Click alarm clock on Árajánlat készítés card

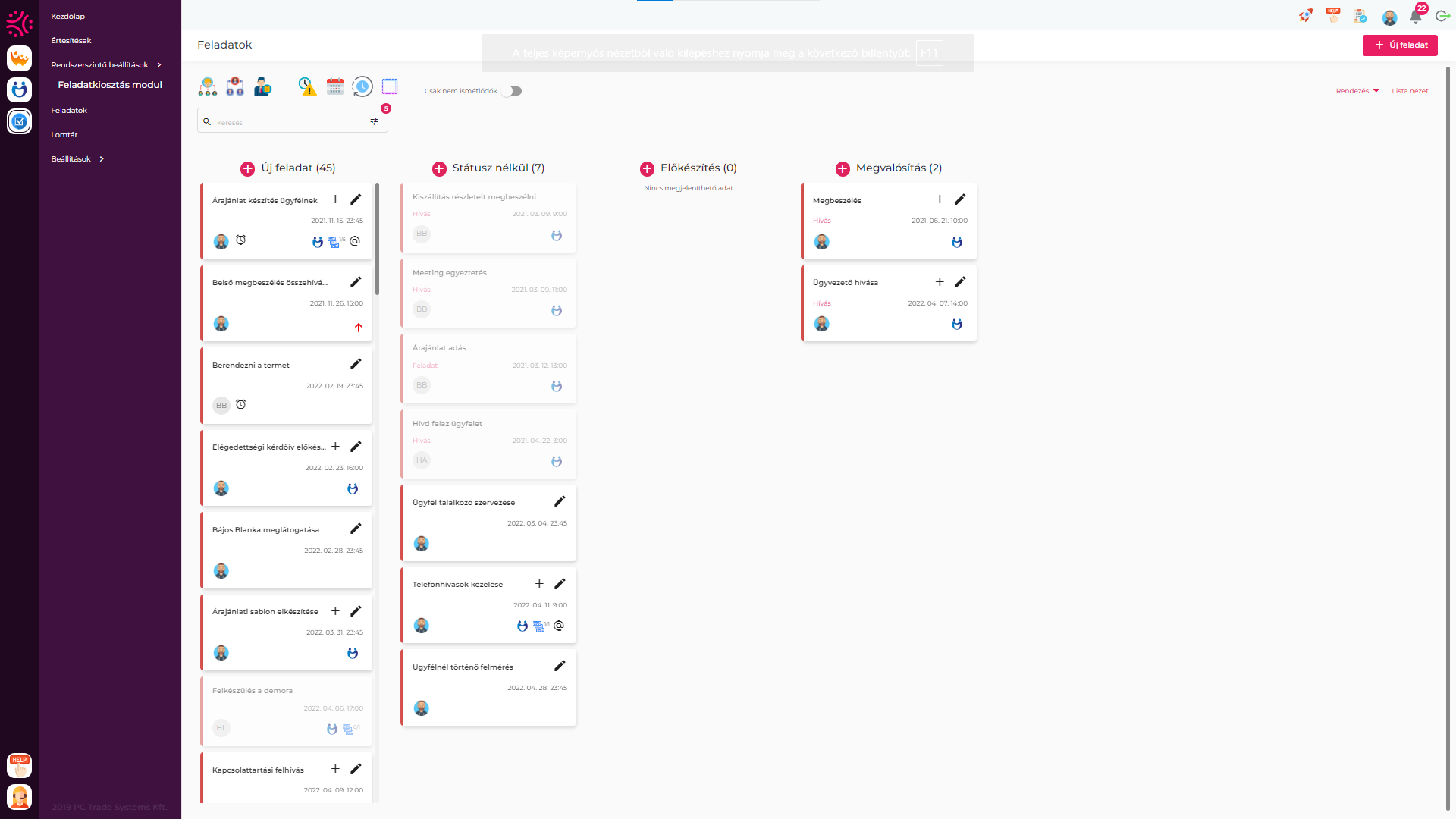[241, 240]
